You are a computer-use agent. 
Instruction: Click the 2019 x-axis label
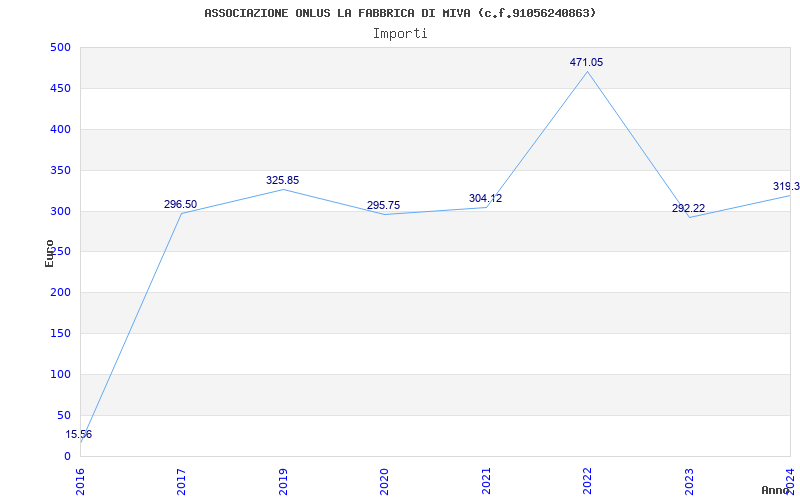[283, 481]
